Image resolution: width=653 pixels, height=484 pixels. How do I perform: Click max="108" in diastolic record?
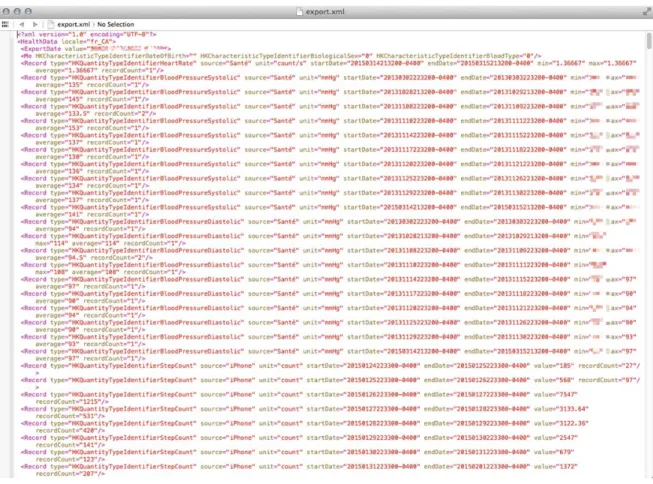52,272
